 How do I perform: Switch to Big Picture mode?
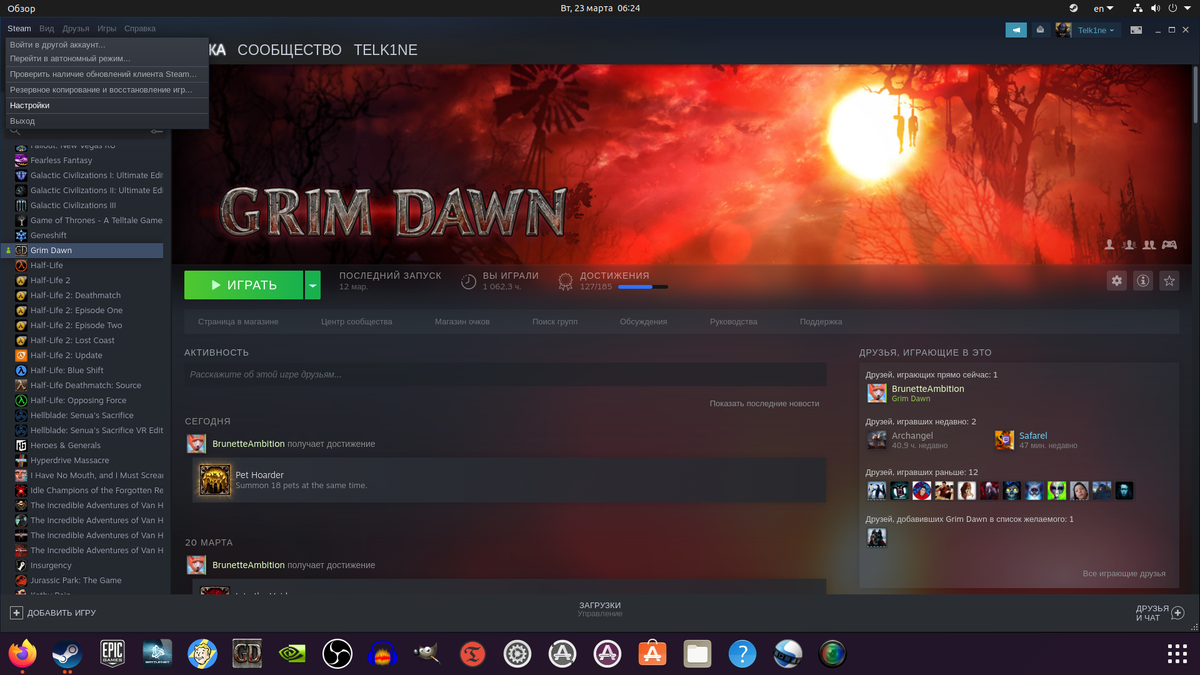tap(1136, 30)
